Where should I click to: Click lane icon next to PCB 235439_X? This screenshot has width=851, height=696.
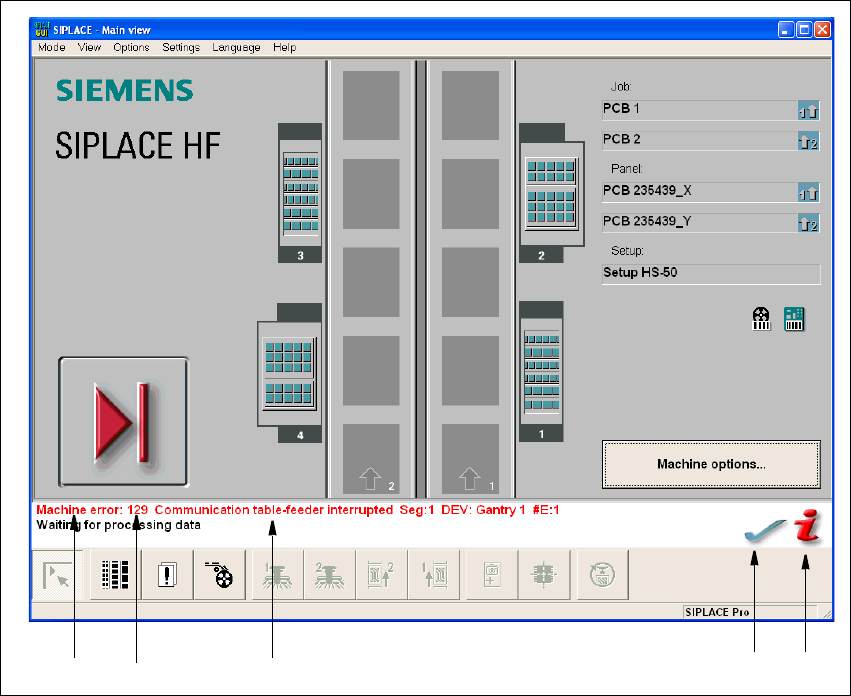[808, 192]
